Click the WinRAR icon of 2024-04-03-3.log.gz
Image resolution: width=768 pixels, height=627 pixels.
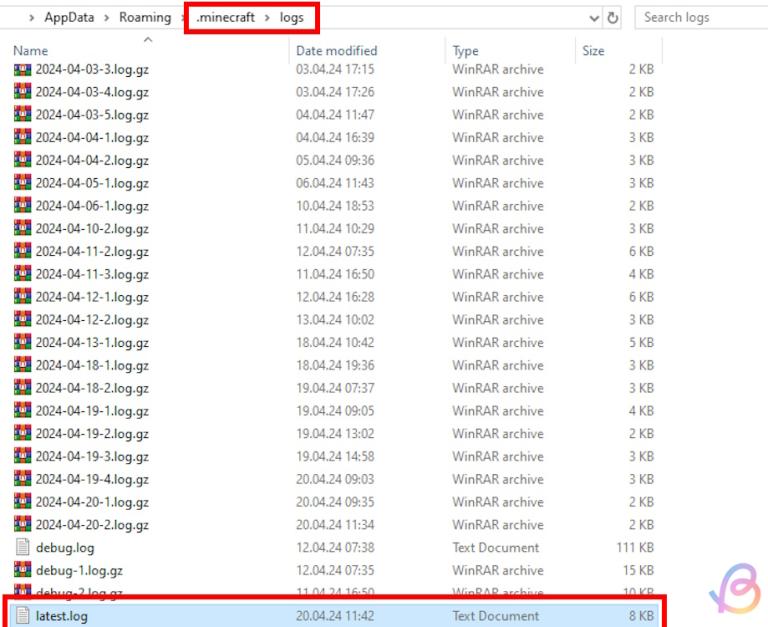point(22,69)
